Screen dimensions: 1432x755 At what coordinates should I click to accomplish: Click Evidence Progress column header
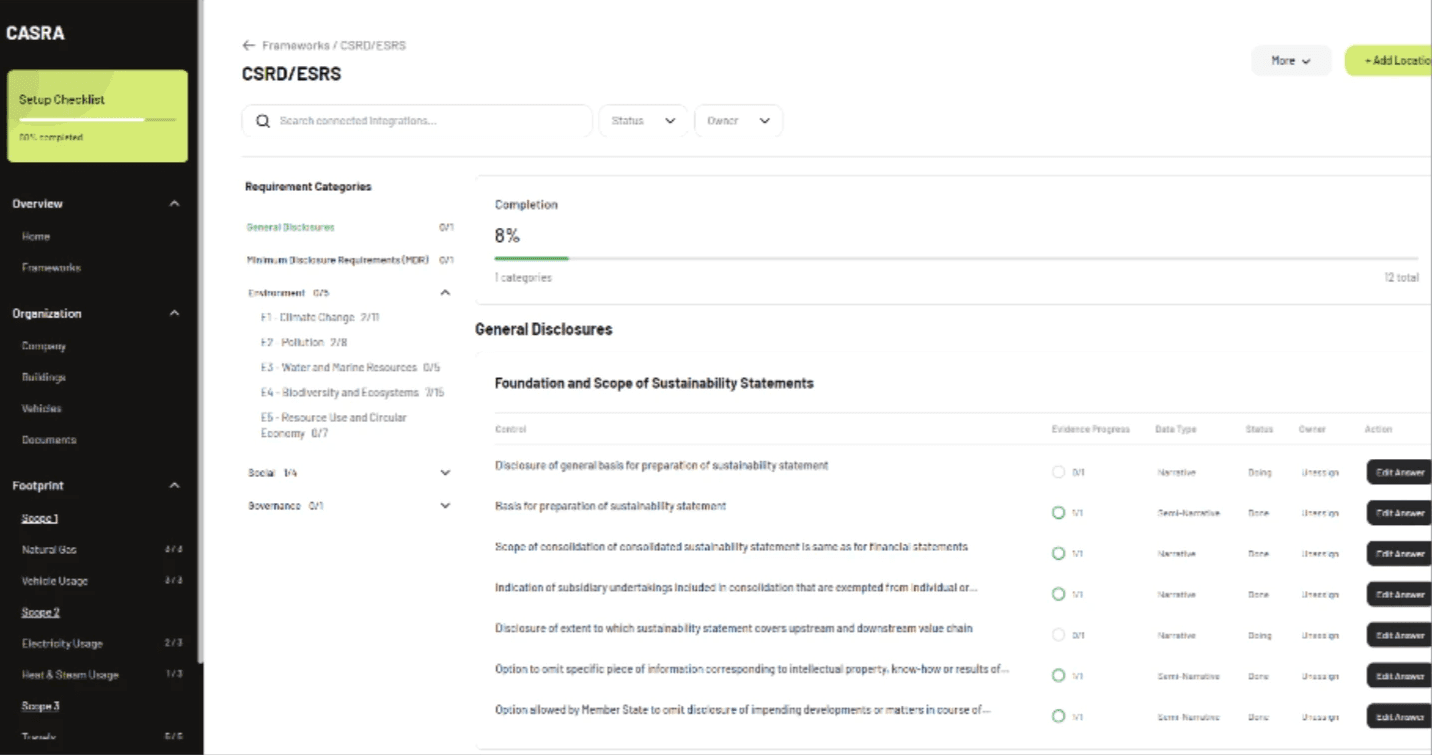[1090, 429]
